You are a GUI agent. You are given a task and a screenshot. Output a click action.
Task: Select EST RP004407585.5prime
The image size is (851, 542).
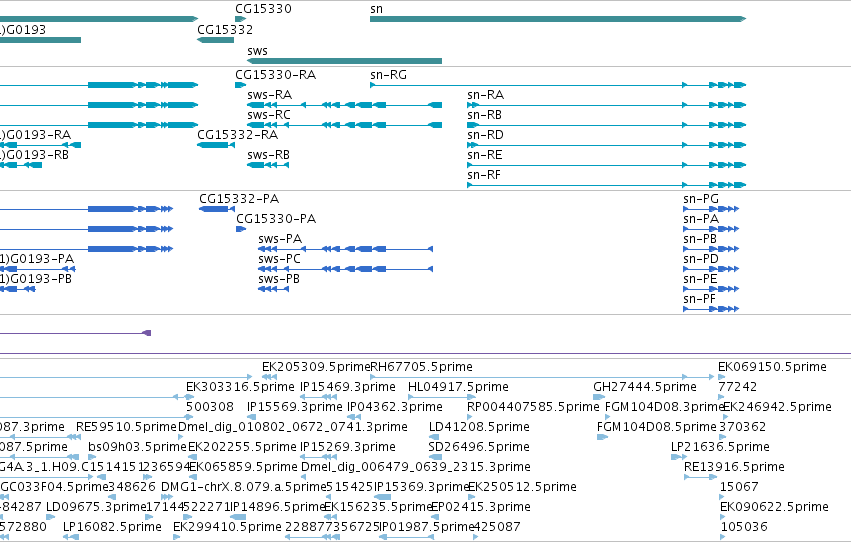470,417
